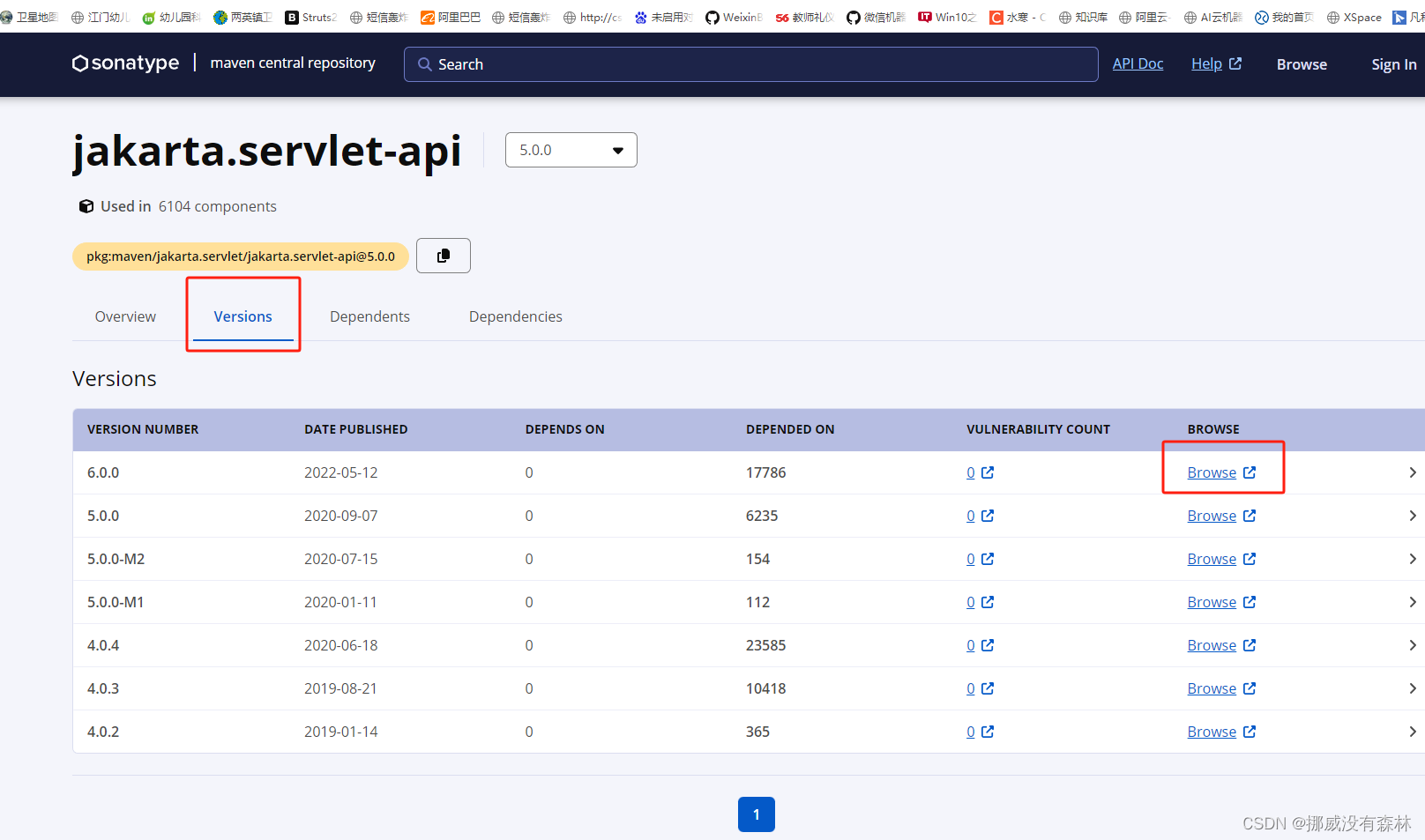Expand the 4.0.2 row chevron
The width and height of the screenshot is (1425, 840).
1413,732
